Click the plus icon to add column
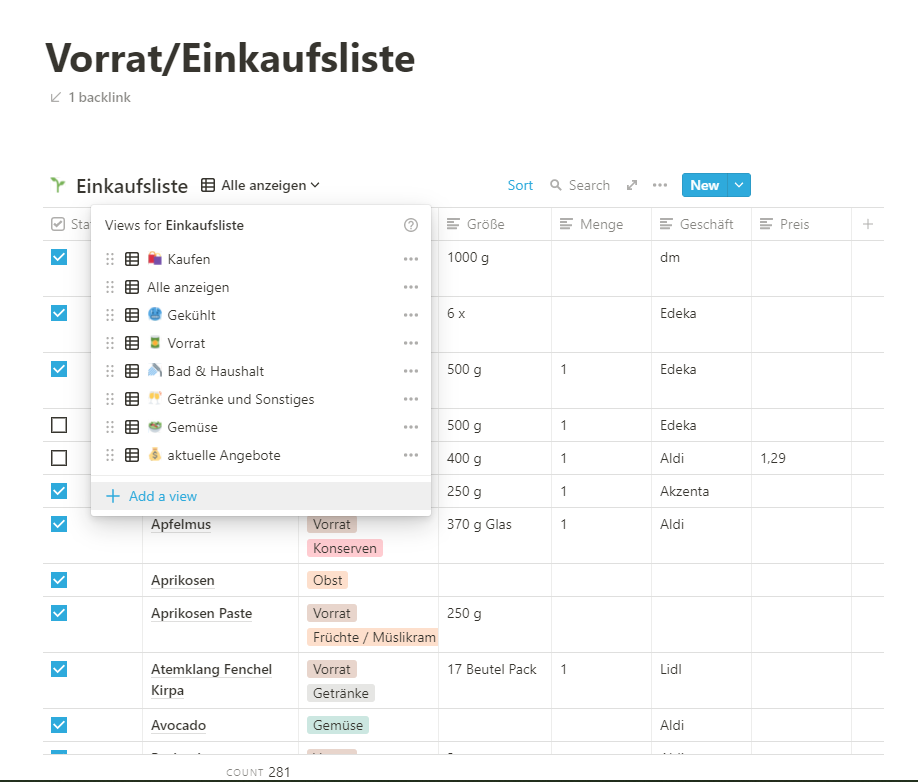 point(867,224)
